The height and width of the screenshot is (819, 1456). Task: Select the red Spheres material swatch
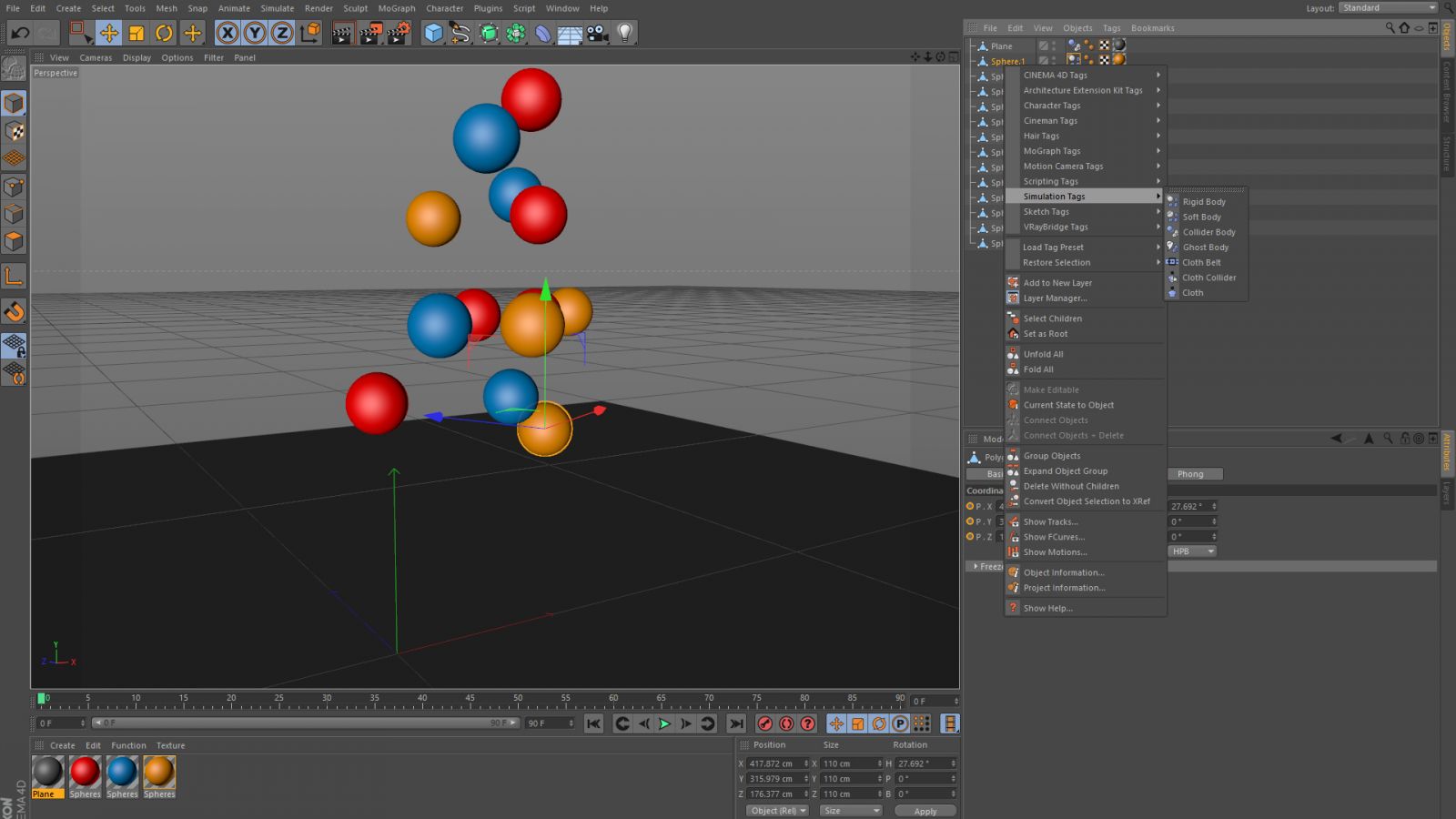85,772
